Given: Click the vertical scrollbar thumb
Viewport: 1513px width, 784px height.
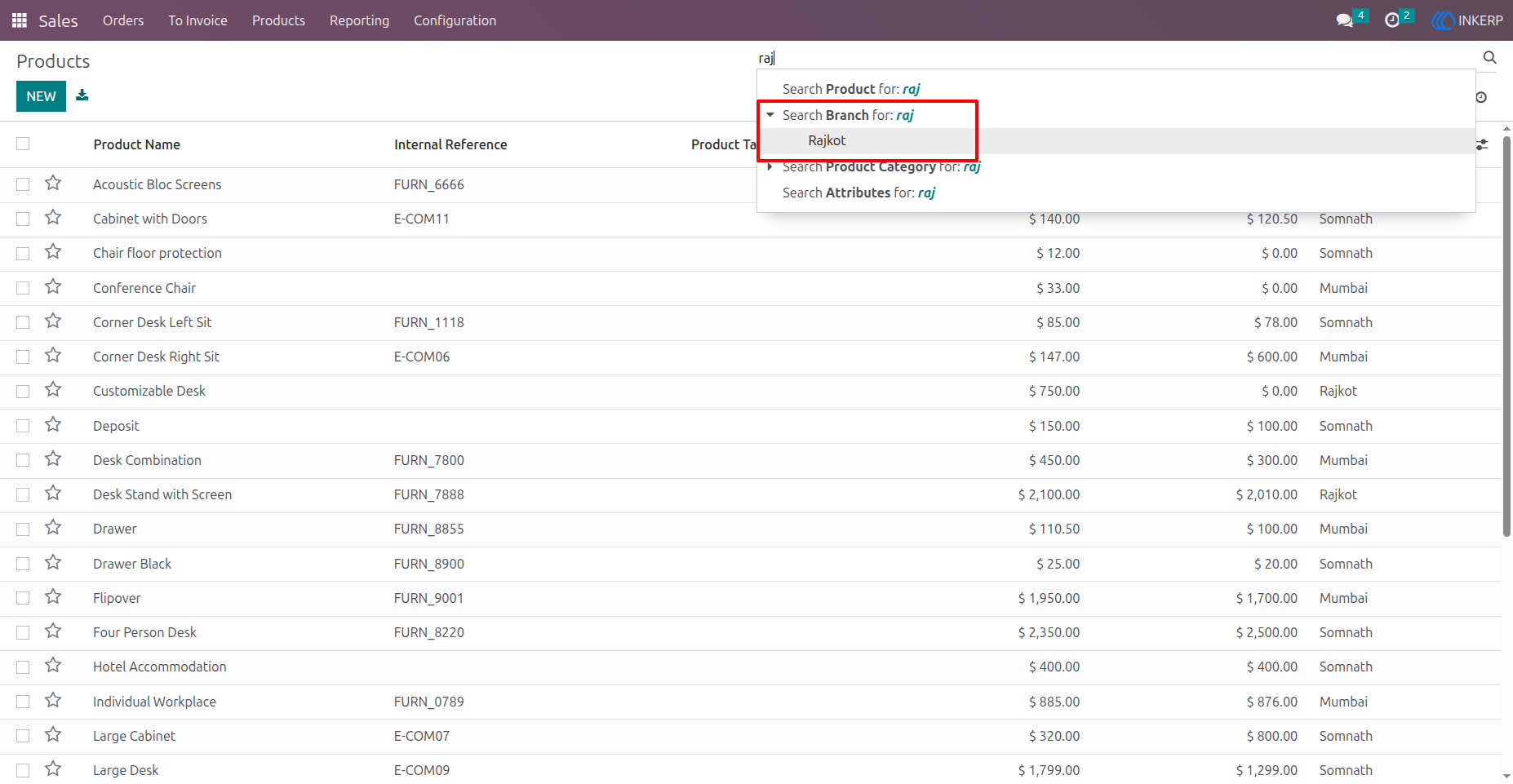Looking at the screenshot, I should (x=1506, y=336).
